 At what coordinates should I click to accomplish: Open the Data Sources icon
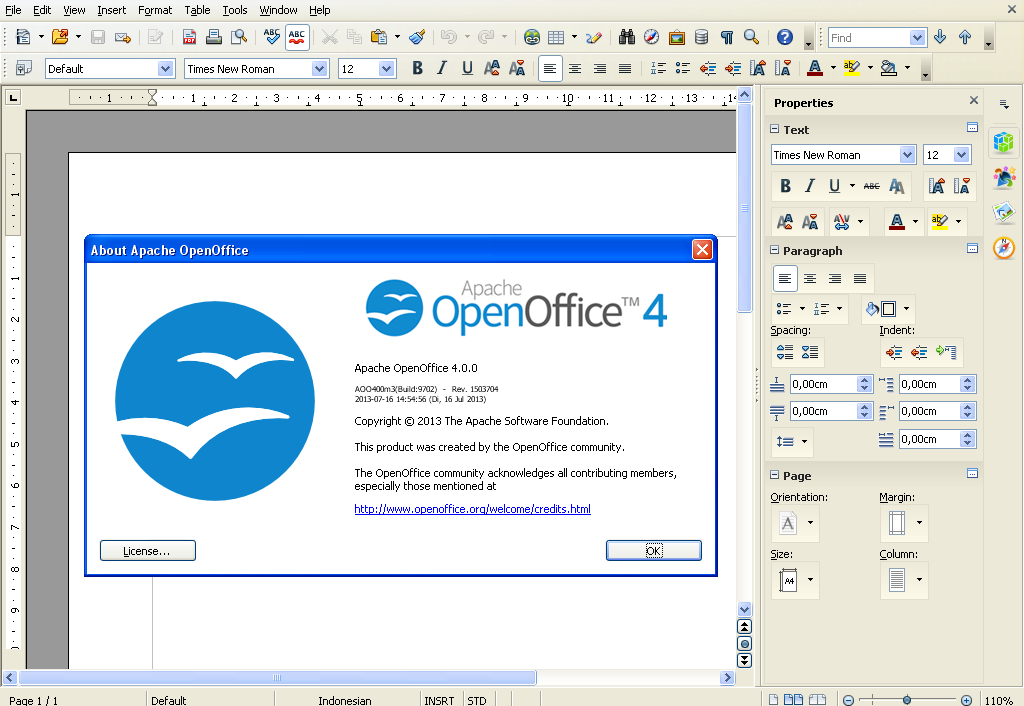pos(701,37)
